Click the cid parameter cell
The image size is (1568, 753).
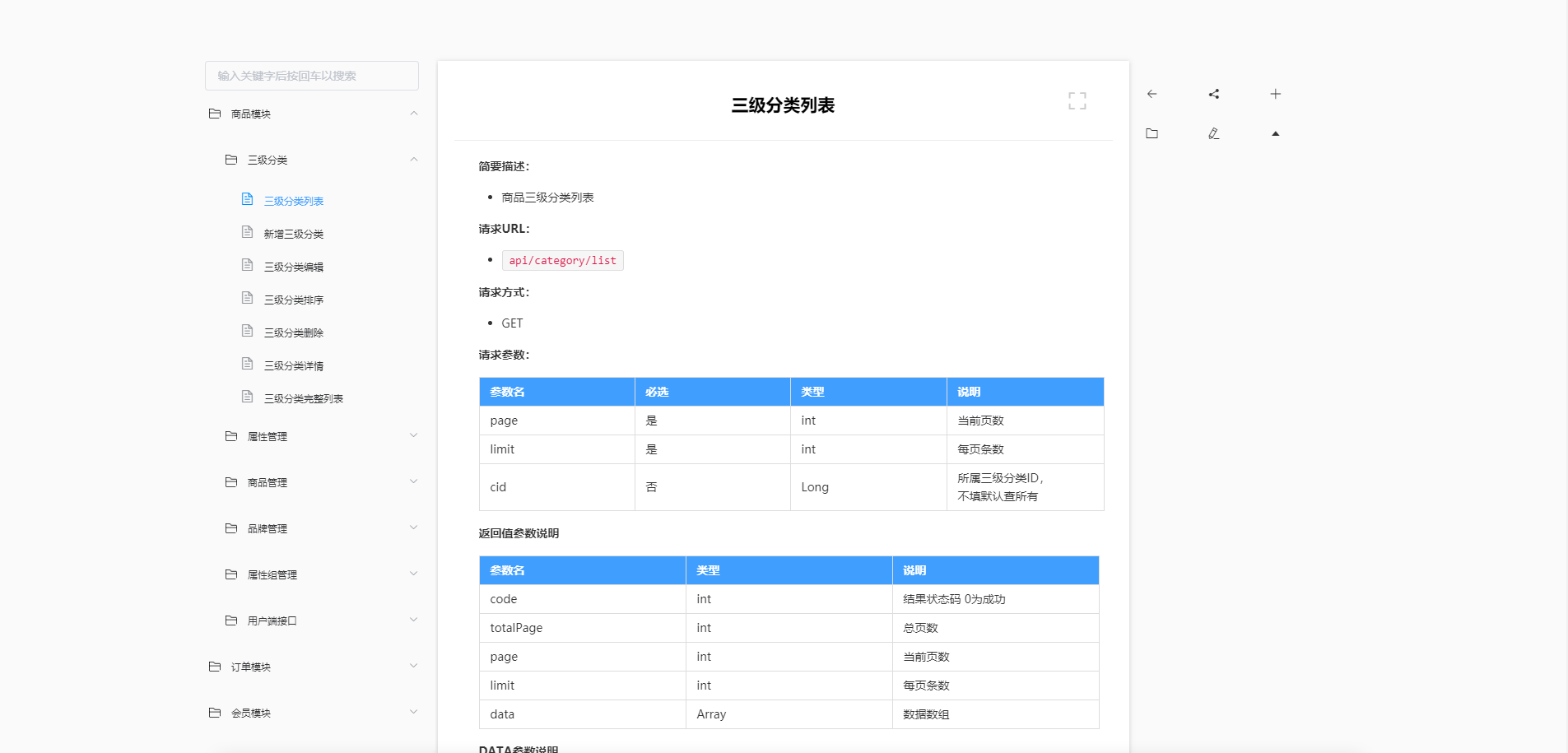click(557, 487)
